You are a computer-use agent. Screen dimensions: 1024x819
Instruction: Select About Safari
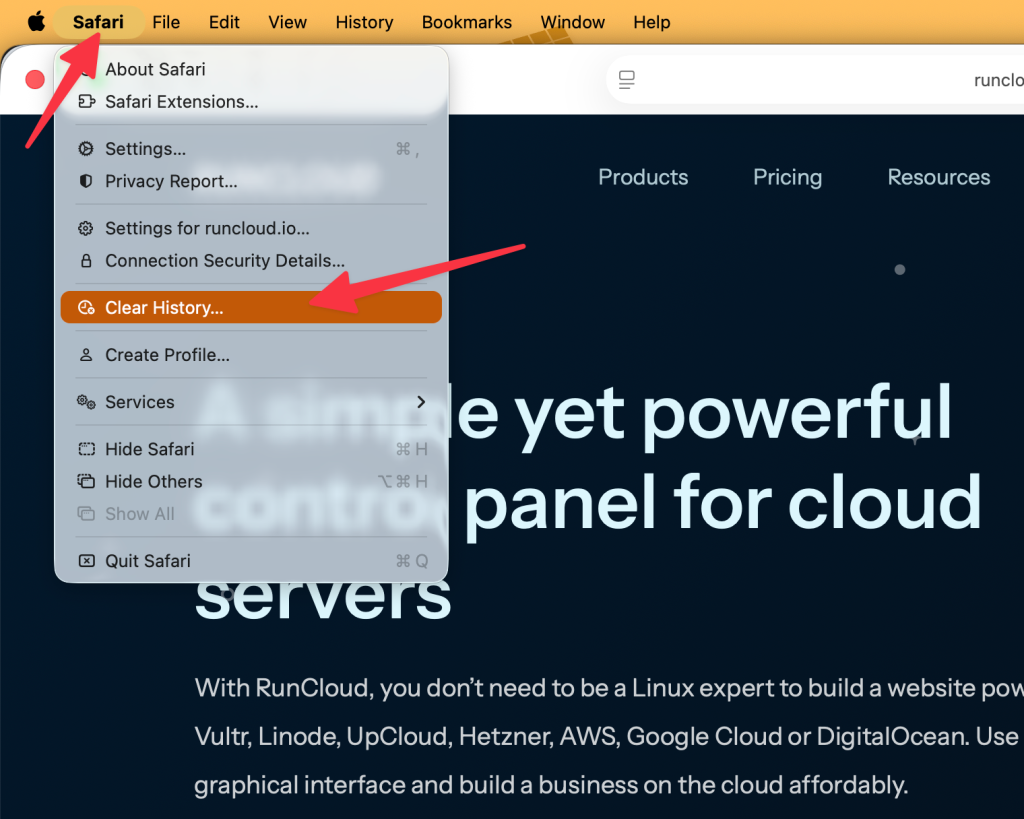[155, 69]
